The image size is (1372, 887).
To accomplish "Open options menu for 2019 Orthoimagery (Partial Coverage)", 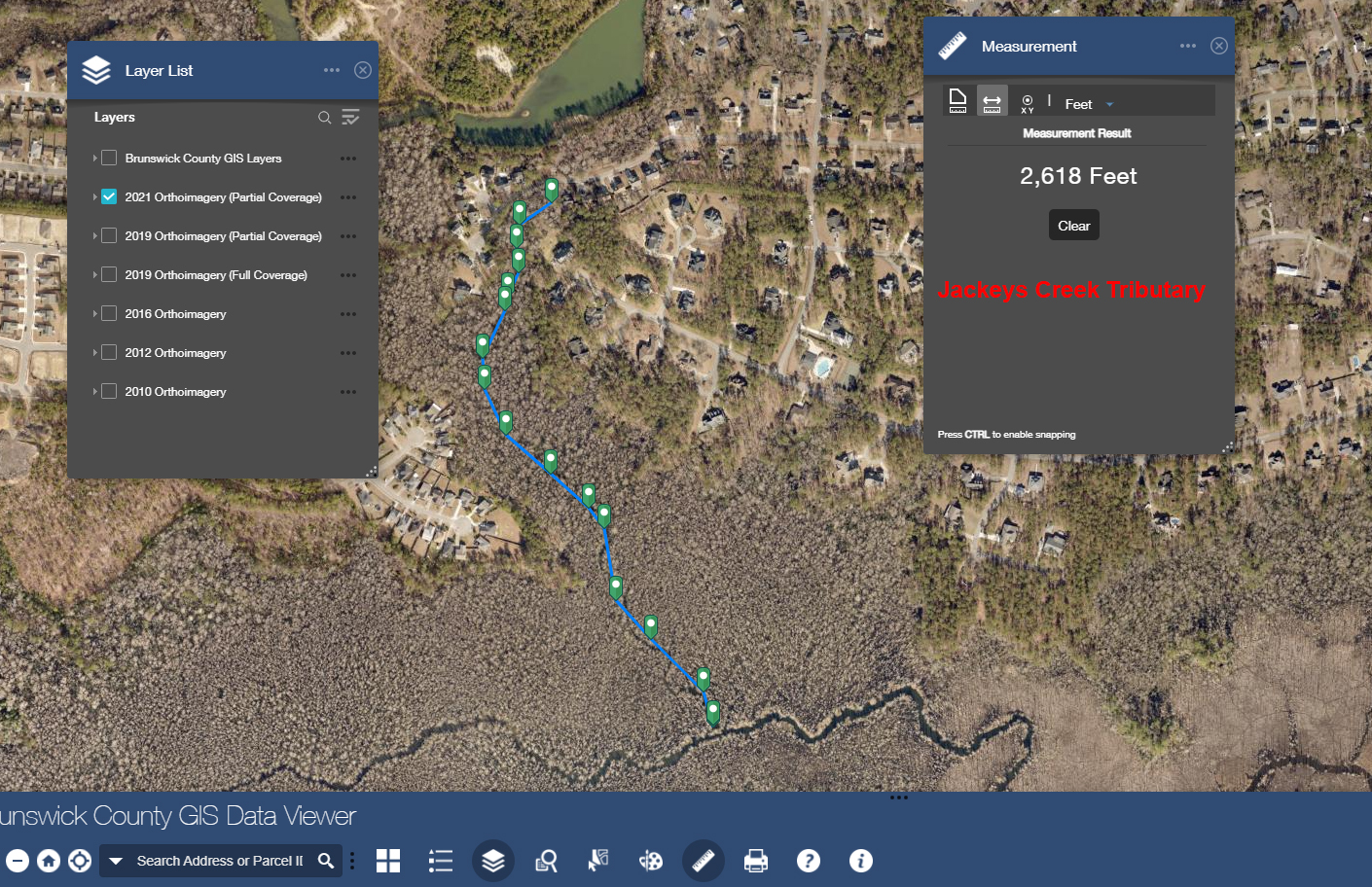I will [348, 236].
